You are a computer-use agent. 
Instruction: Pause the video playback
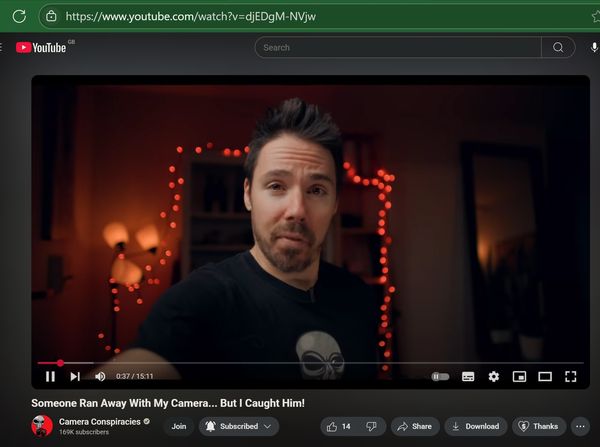50,376
